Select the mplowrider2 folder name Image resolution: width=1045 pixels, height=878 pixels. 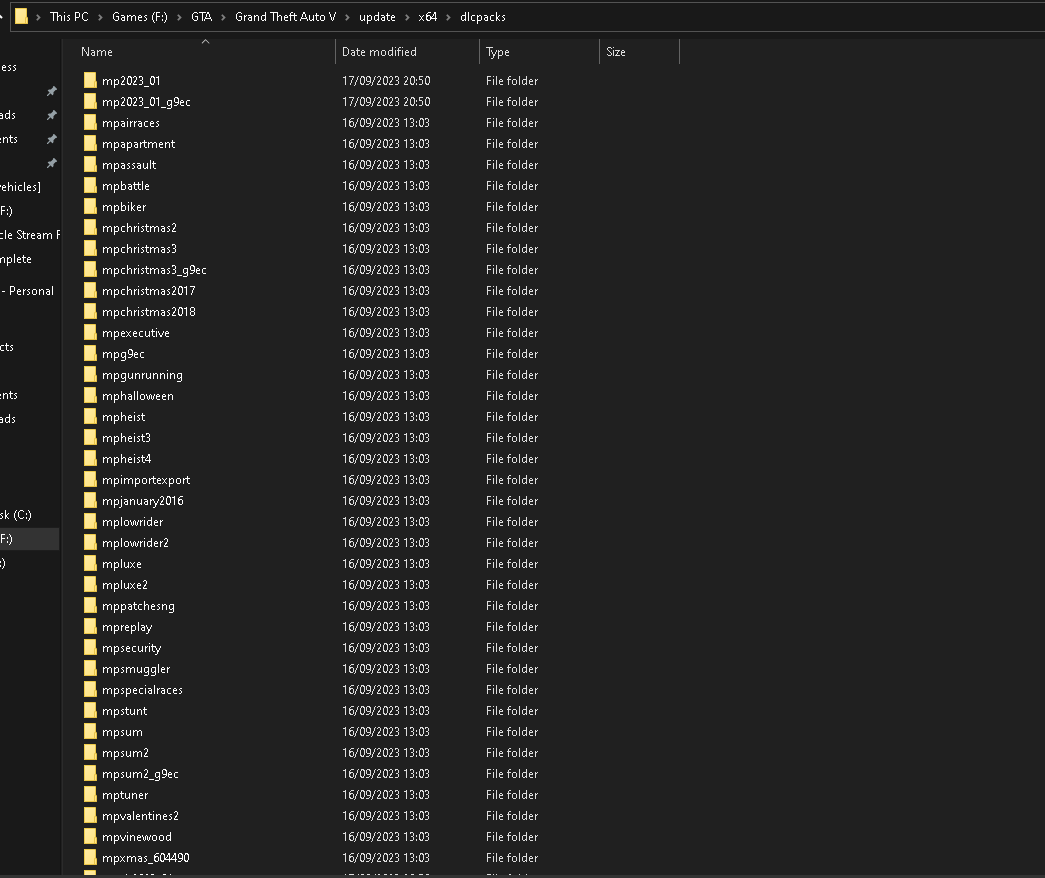pyautogui.click(x=135, y=543)
